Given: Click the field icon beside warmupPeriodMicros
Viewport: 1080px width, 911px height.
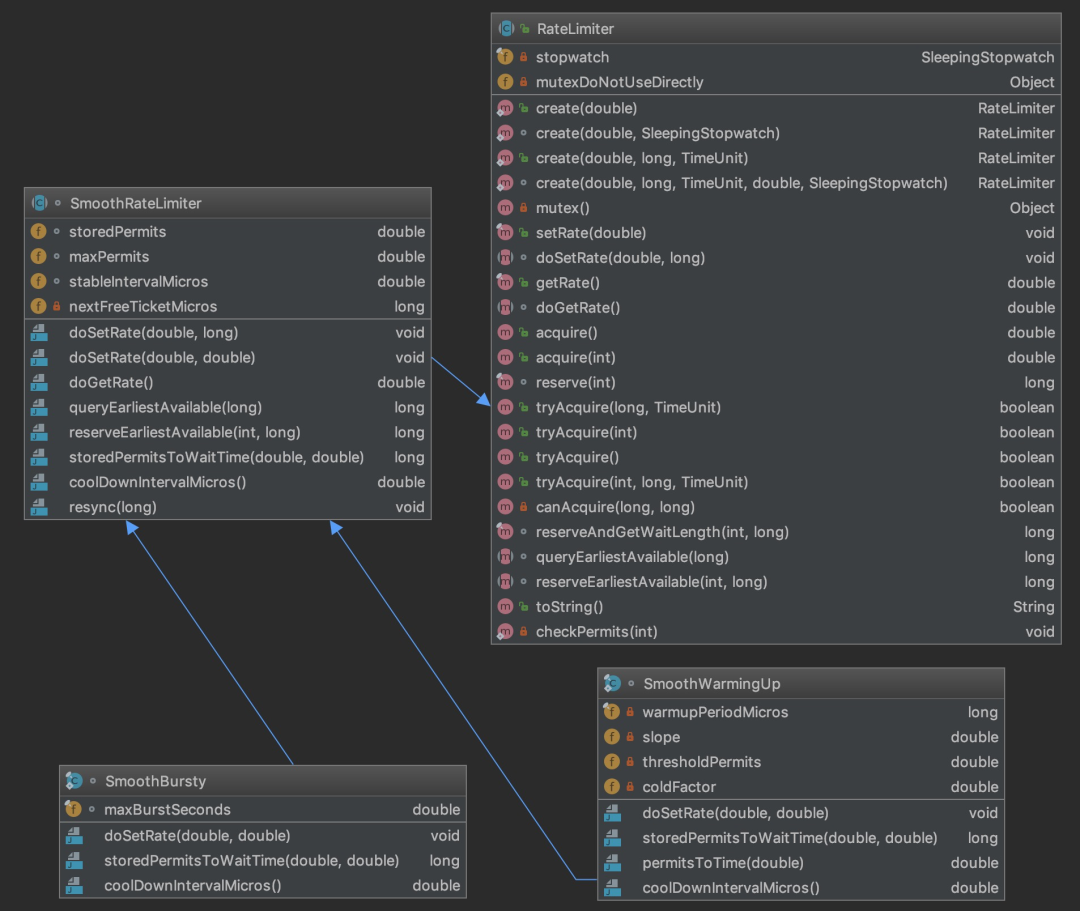Looking at the screenshot, I should [x=611, y=712].
